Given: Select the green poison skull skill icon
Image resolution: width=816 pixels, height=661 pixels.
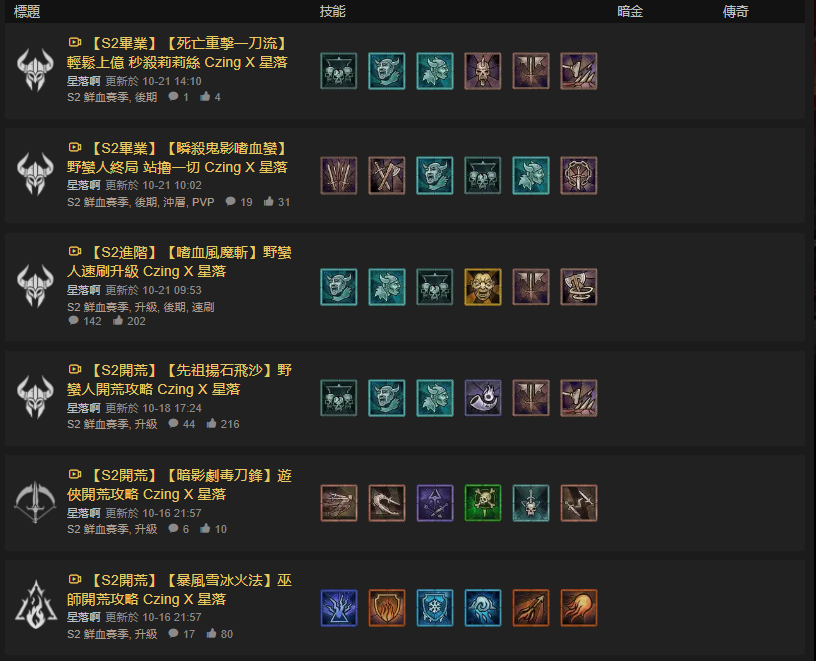Looking at the screenshot, I should point(482,503).
